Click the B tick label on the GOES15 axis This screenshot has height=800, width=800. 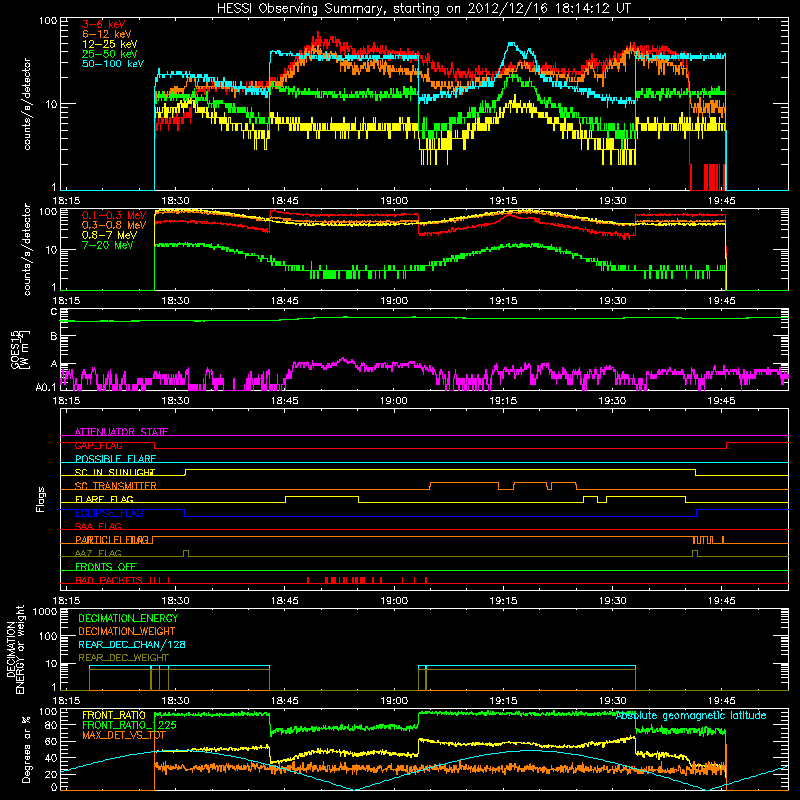[x=54, y=337]
